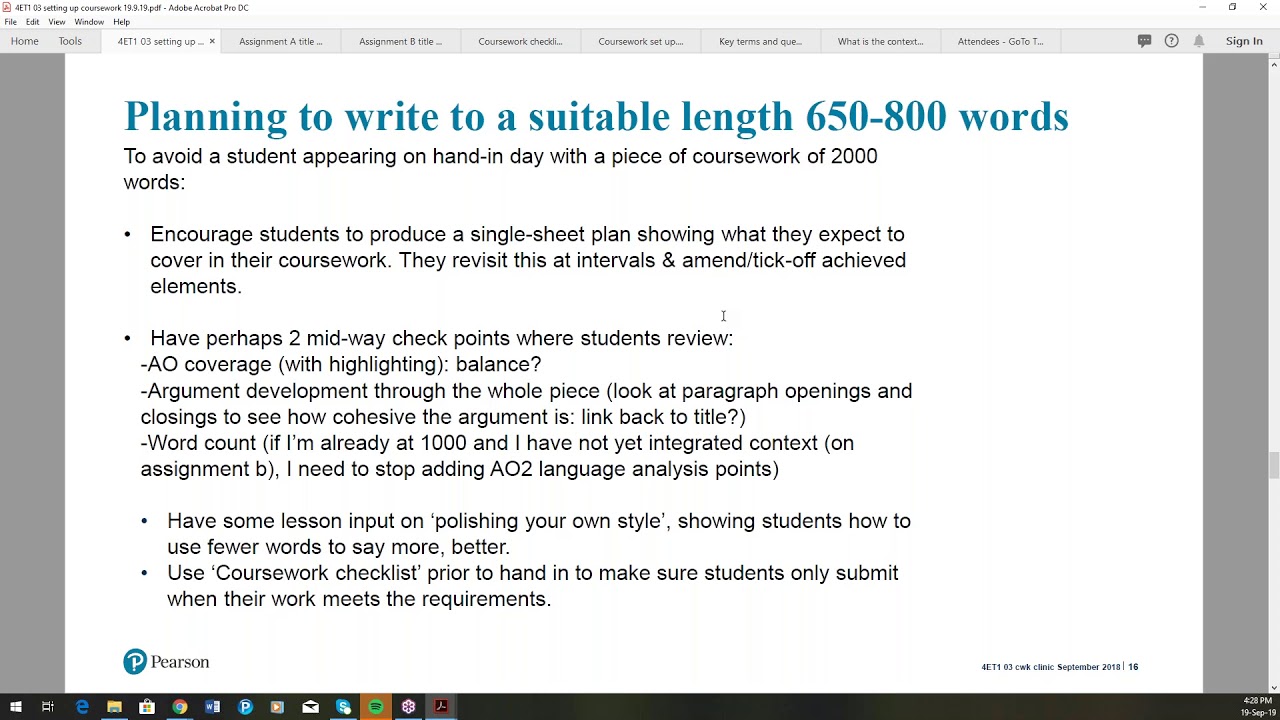Open the GoToWebinar flower icon in taskbar
Viewport: 1280px width, 720px height.
pos(408,707)
